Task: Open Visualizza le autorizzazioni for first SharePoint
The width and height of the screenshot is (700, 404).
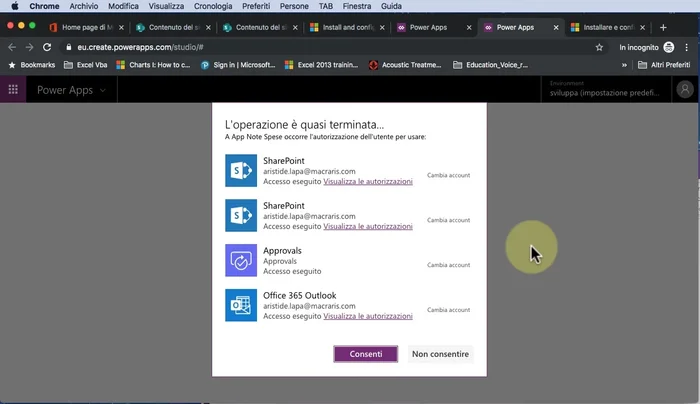Action: pos(368,181)
